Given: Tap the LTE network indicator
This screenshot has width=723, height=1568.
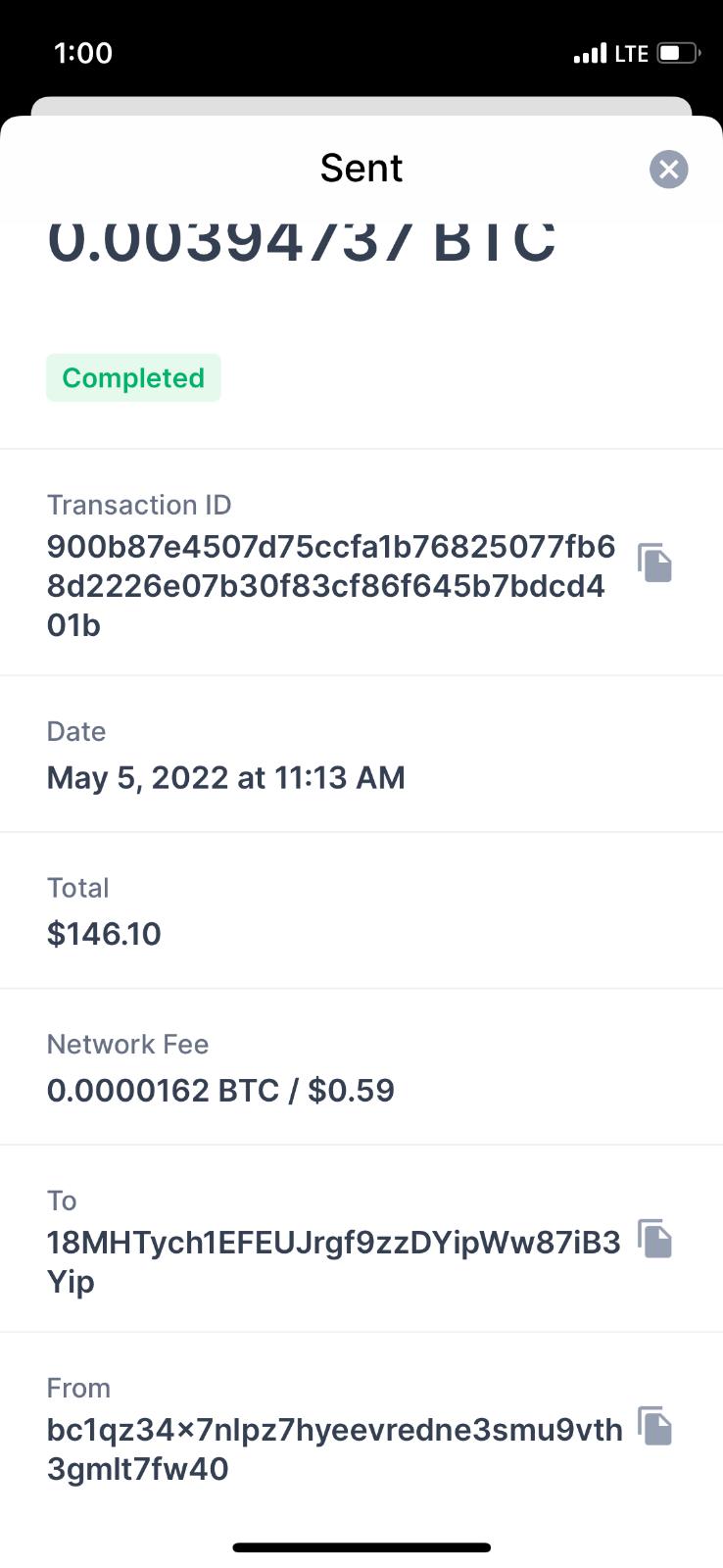Looking at the screenshot, I should (632, 53).
